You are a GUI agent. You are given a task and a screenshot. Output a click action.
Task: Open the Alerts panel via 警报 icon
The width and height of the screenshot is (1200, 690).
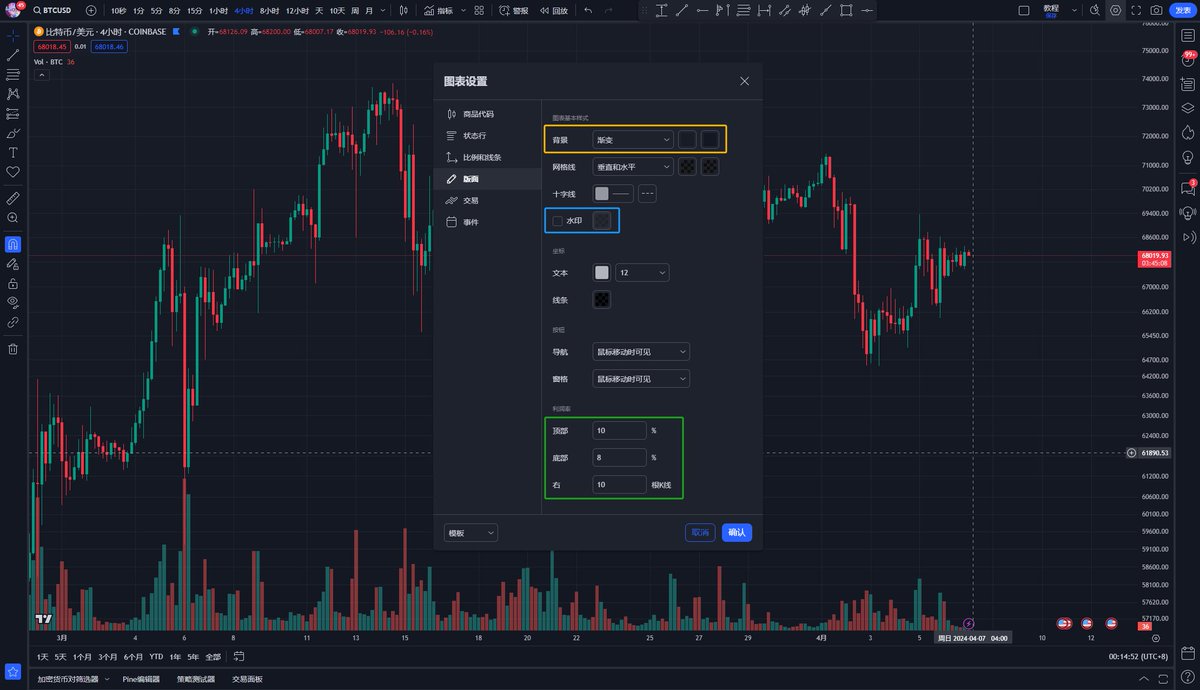click(x=511, y=11)
